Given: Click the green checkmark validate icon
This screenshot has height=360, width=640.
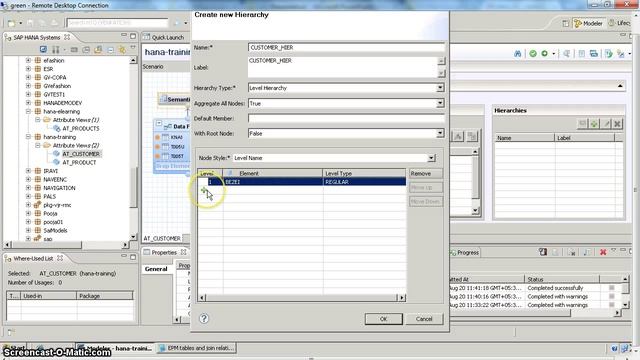Looking at the screenshot, I should click(x=533, y=54).
